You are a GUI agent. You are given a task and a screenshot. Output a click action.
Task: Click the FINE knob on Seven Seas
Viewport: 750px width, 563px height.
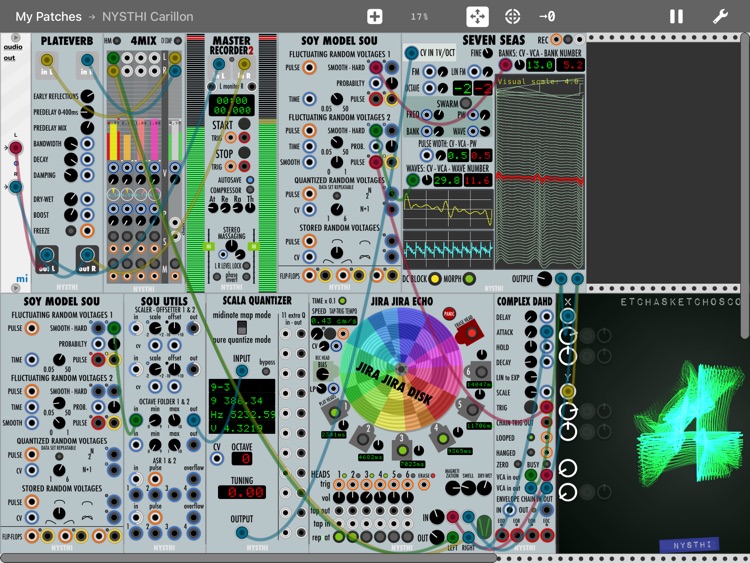(x=487, y=53)
